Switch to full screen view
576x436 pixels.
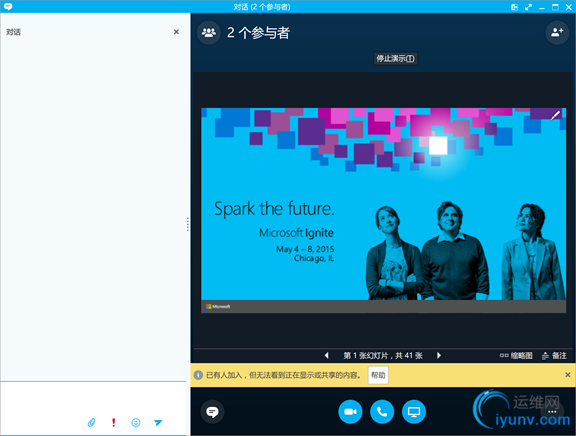(x=528, y=7)
